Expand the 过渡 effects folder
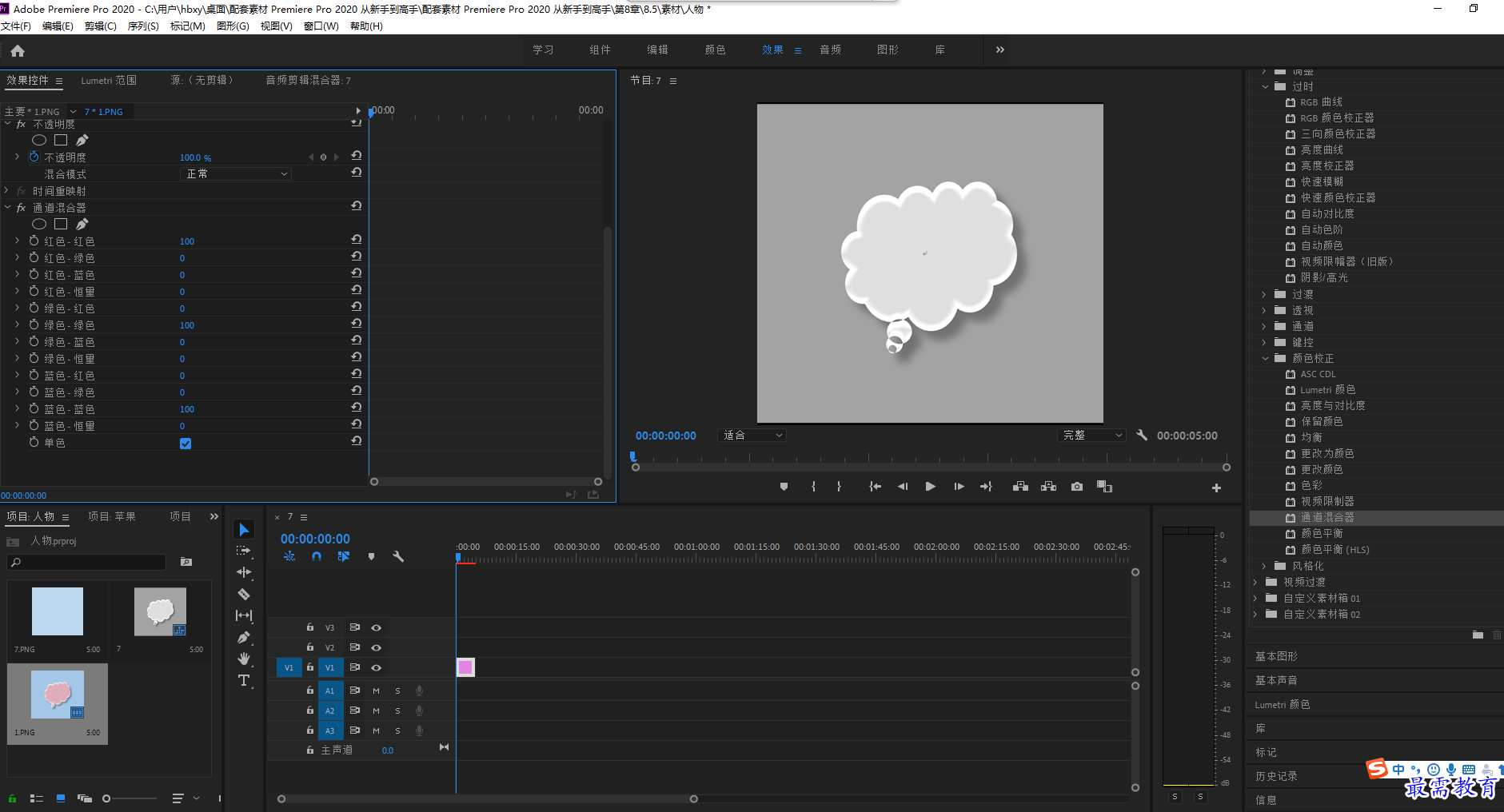The height and width of the screenshot is (812, 1504). [x=1265, y=294]
